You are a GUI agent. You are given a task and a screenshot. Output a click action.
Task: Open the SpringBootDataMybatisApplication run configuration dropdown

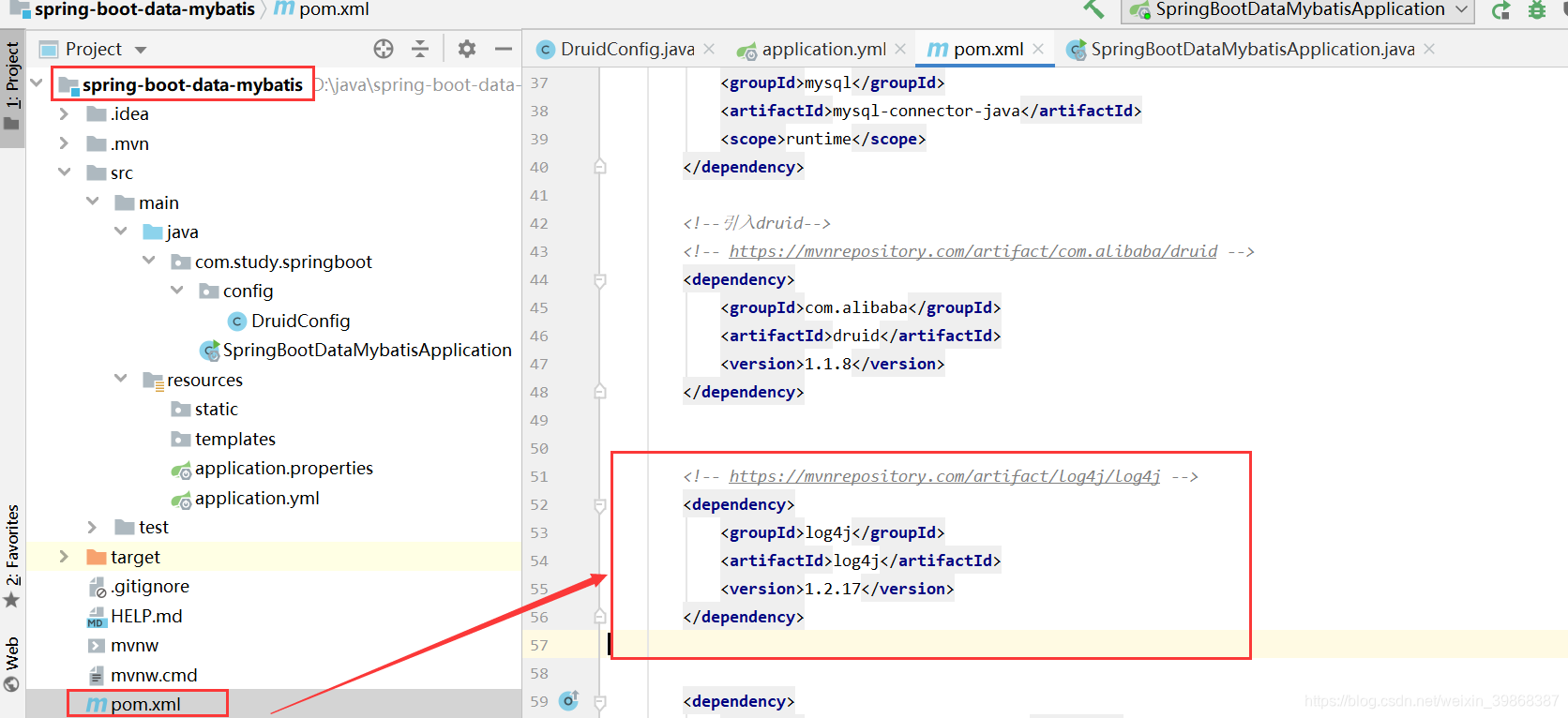[x=1298, y=10]
